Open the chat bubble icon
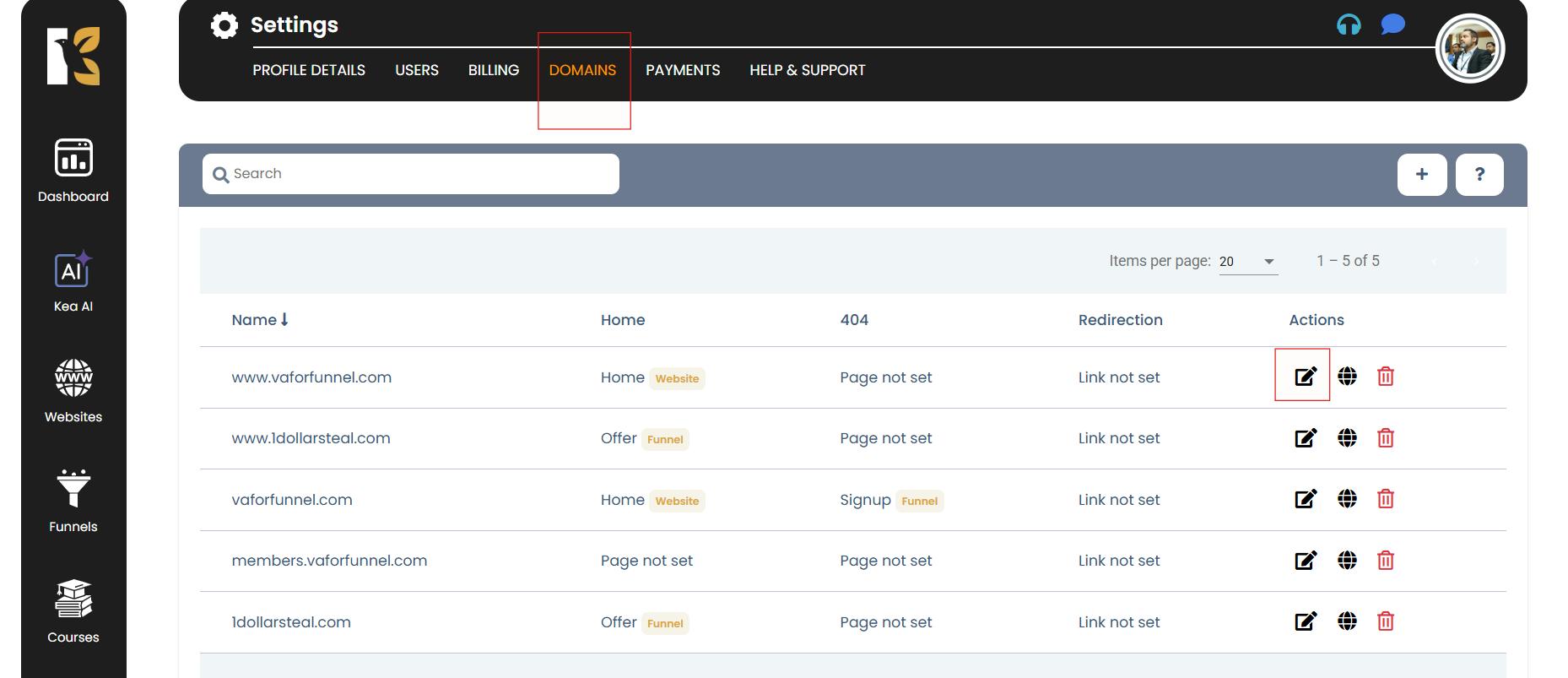 pos(1392,24)
